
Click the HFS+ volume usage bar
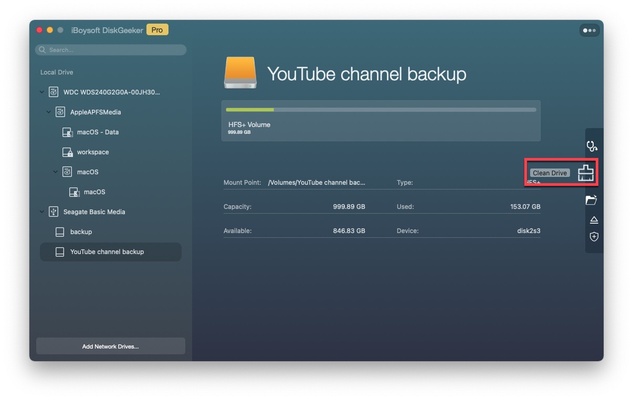(x=380, y=110)
